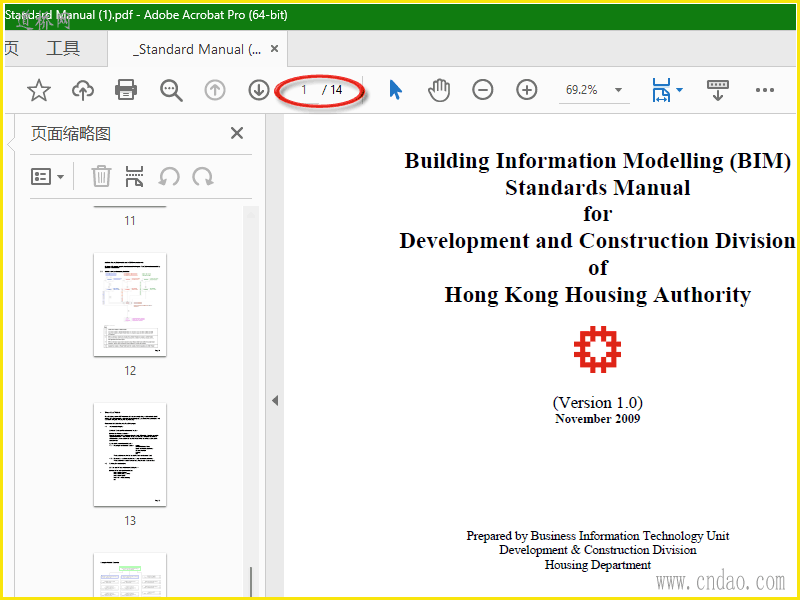This screenshot has height=600, width=800.
Task: Zoom in with plus icon
Action: pyautogui.click(x=527, y=90)
